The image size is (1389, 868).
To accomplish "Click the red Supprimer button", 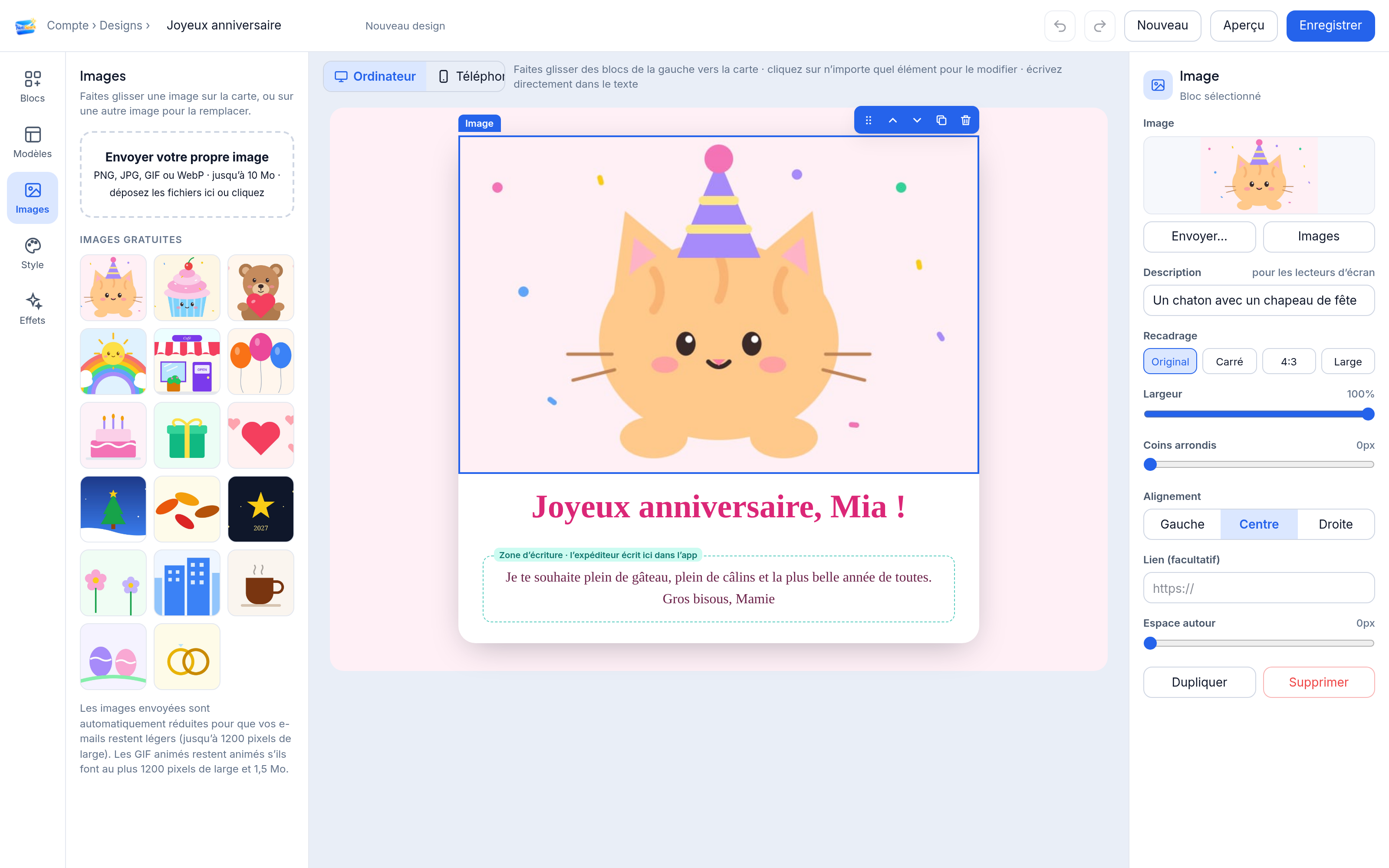I will tap(1318, 682).
